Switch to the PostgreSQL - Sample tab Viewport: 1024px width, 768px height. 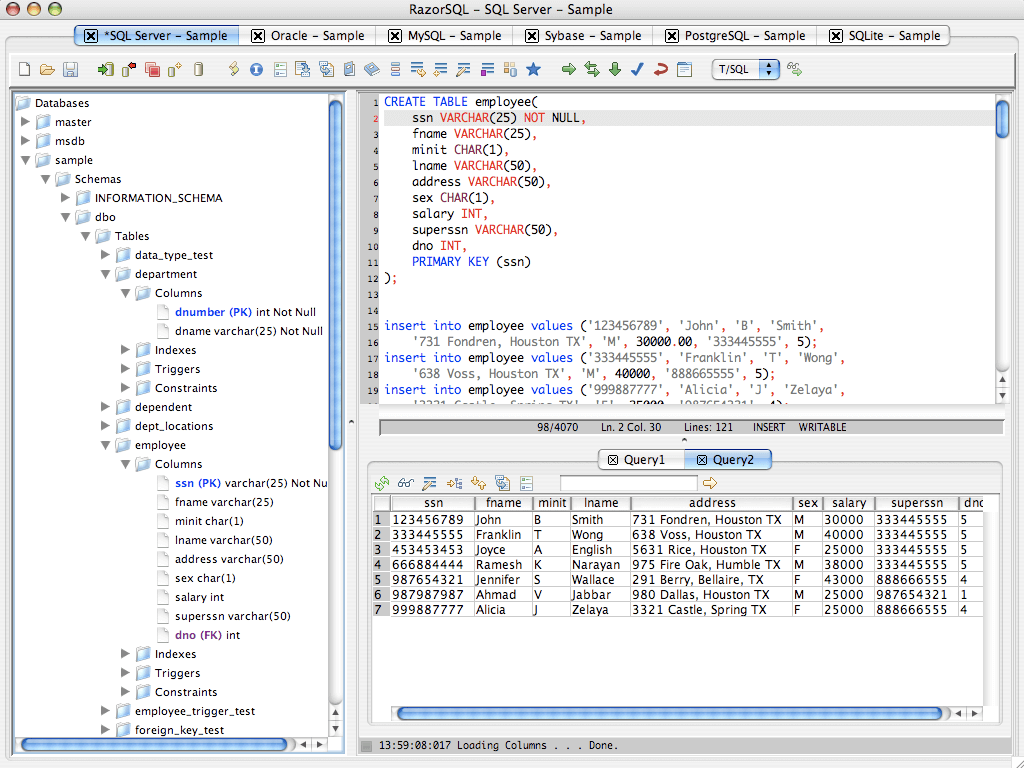744,36
